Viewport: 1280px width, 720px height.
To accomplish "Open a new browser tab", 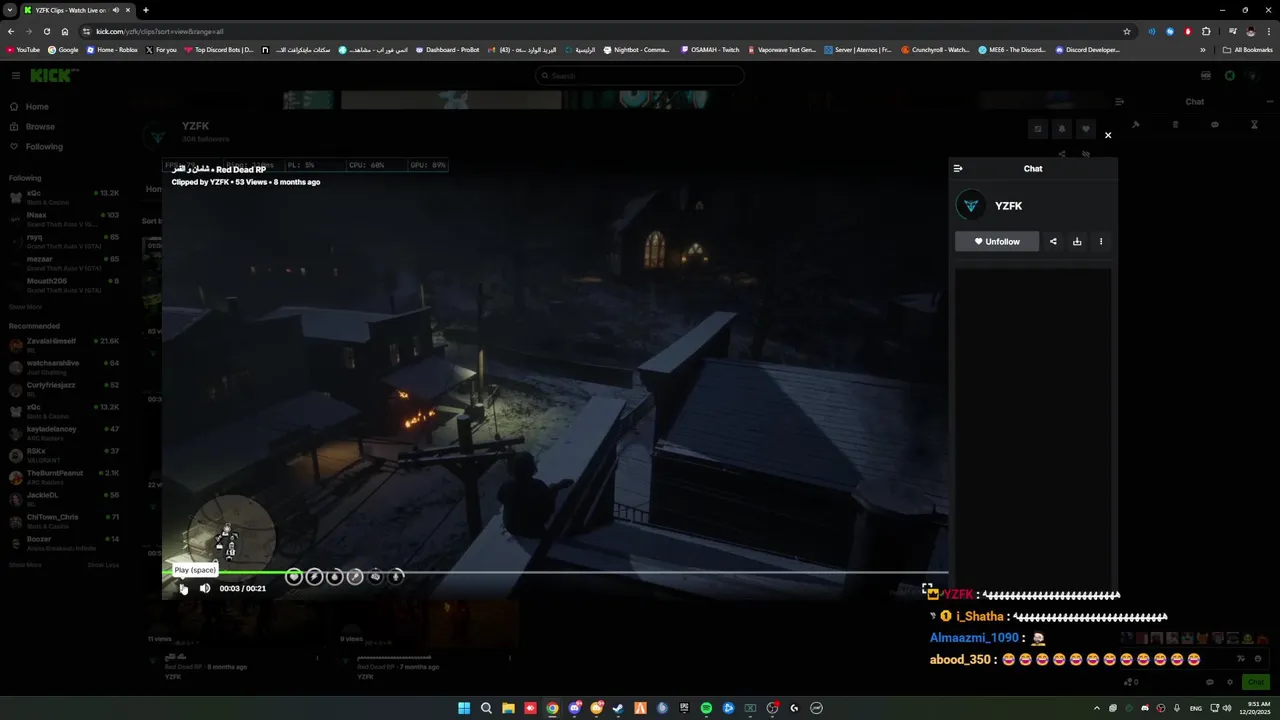I will [x=146, y=10].
